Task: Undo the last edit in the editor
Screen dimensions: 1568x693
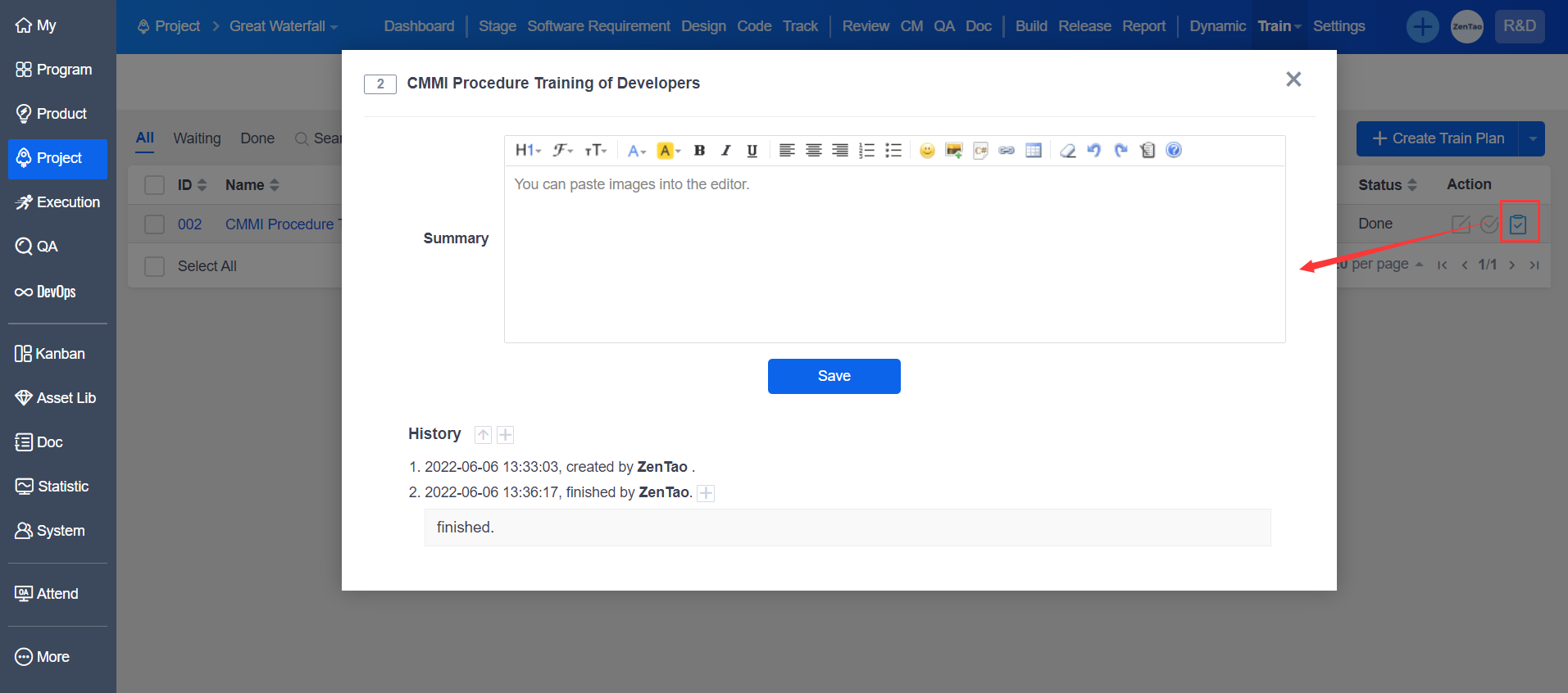Action: click(x=1093, y=150)
